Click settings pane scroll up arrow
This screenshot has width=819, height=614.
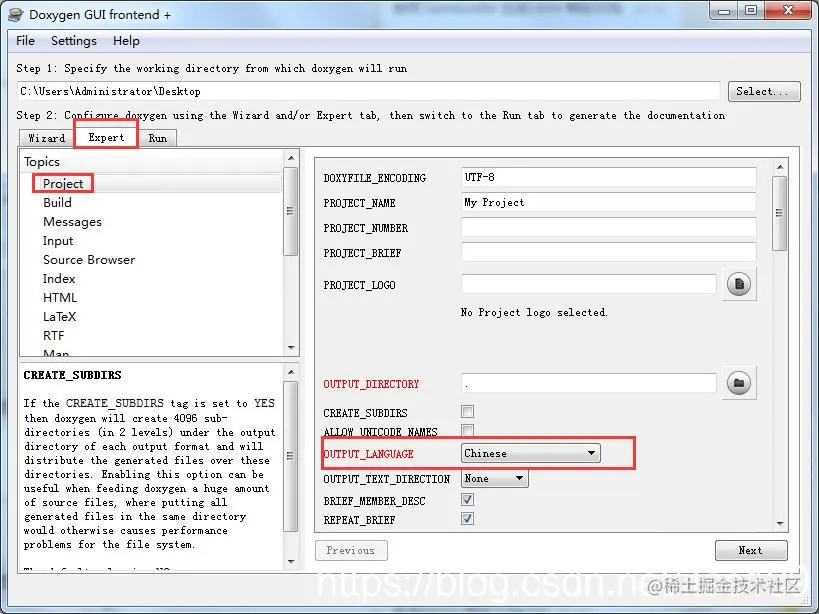pyautogui.click(x=780, y=167)
